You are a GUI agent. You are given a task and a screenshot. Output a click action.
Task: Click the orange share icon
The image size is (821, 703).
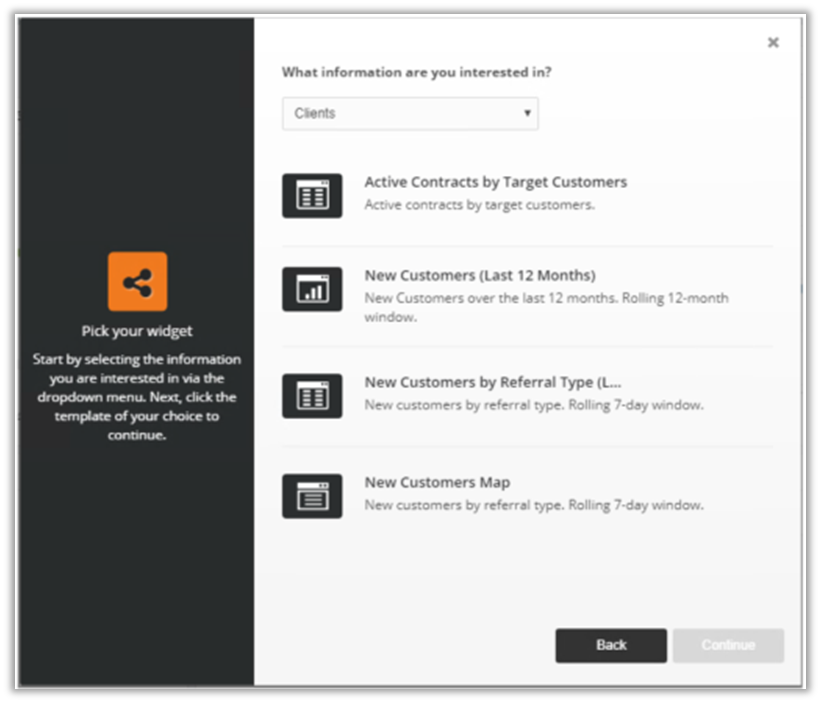pos(138,282)
